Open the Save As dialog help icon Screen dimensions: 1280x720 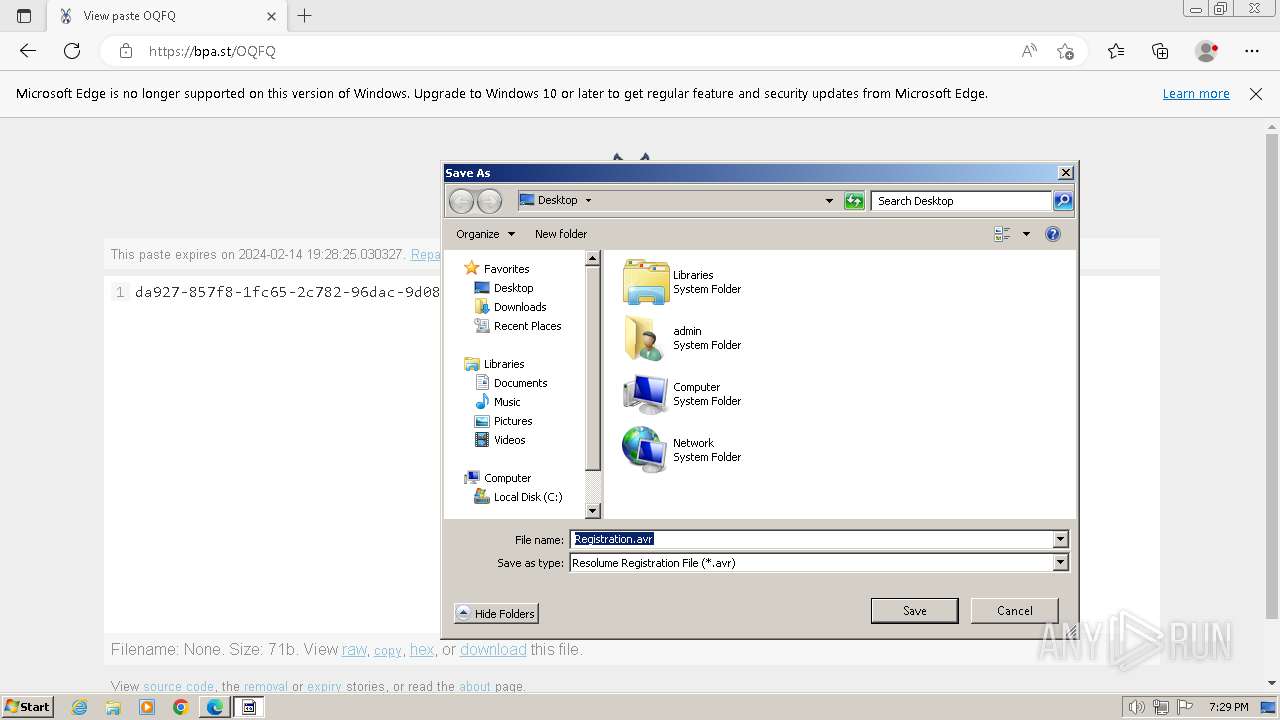[1053, 234]
